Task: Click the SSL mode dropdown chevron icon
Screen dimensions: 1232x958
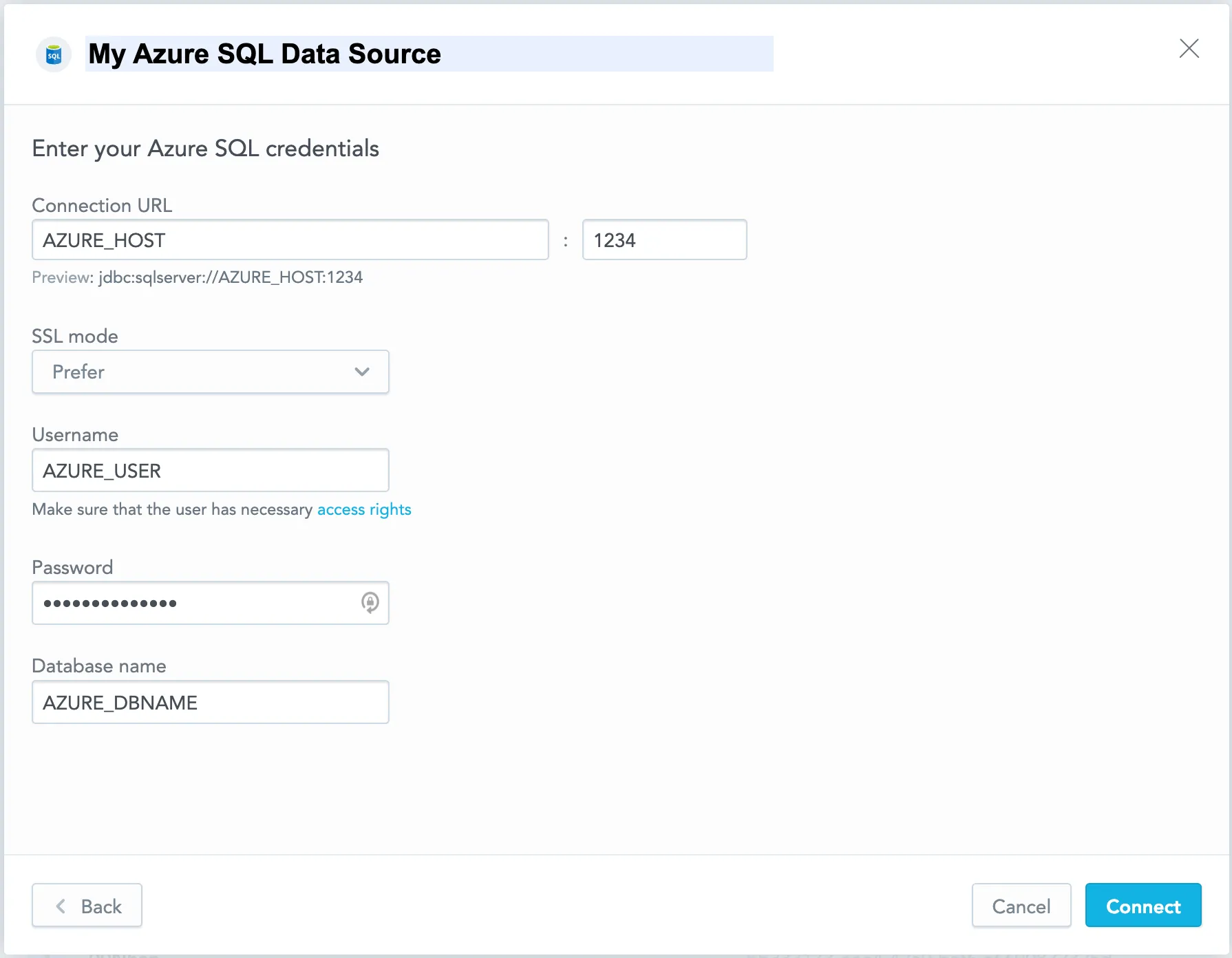Action: coord(362,372)
